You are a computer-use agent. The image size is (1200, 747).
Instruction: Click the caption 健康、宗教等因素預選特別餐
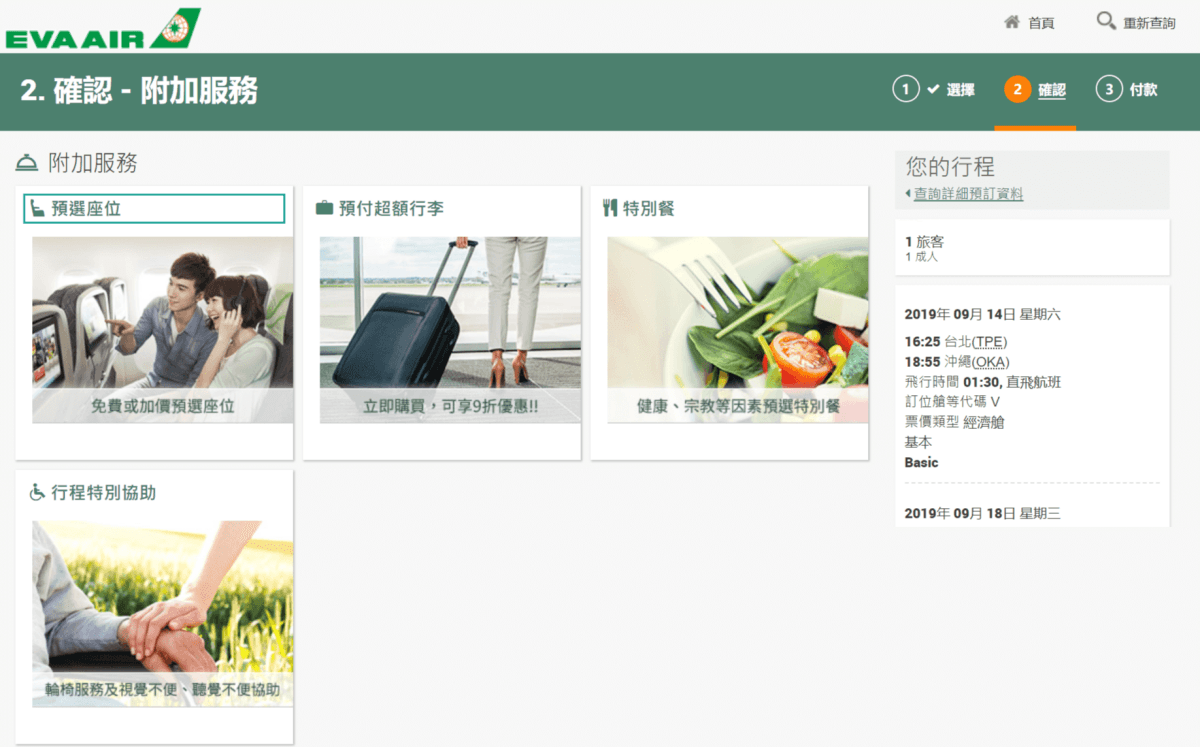(x=738, y=406)
